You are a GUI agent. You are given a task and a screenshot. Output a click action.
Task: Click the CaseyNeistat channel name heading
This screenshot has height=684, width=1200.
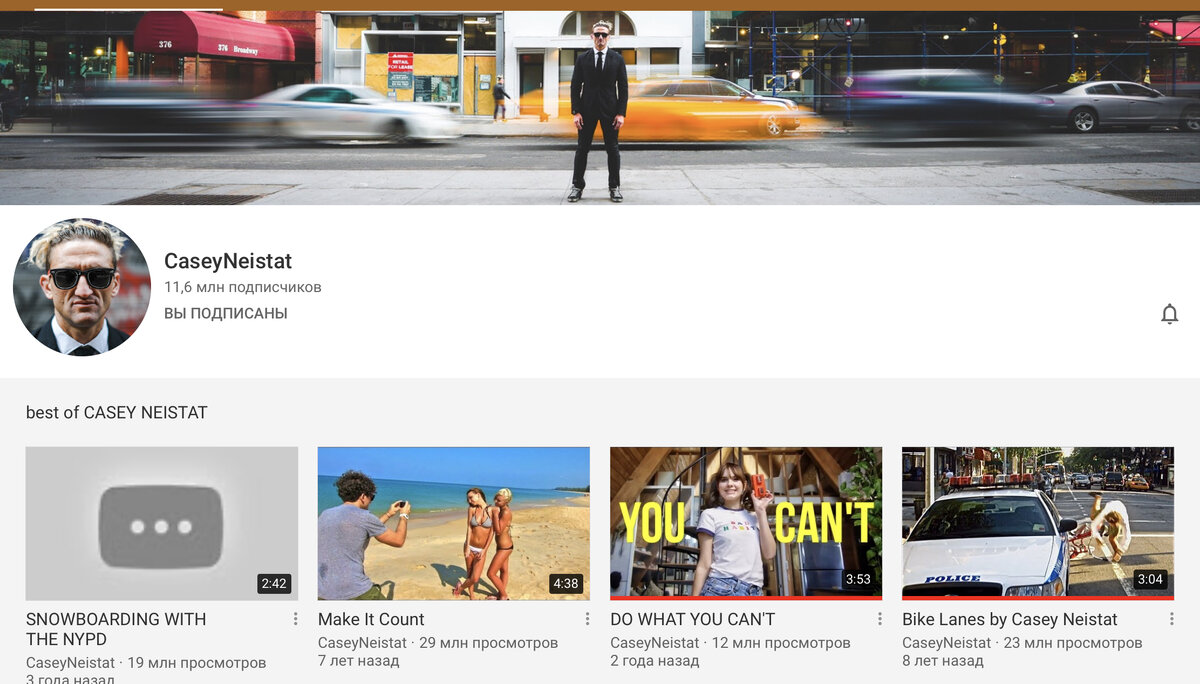pyautogui.click(x=228, y=261)
